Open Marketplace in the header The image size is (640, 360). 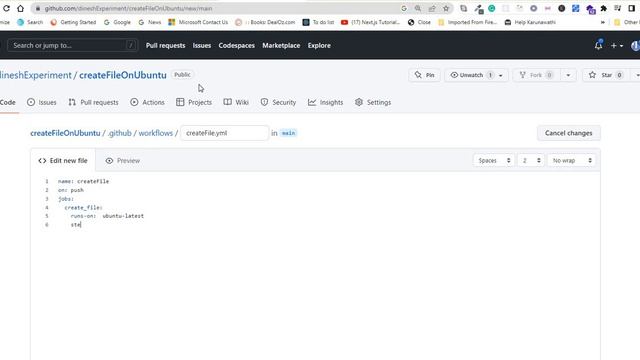281,45
